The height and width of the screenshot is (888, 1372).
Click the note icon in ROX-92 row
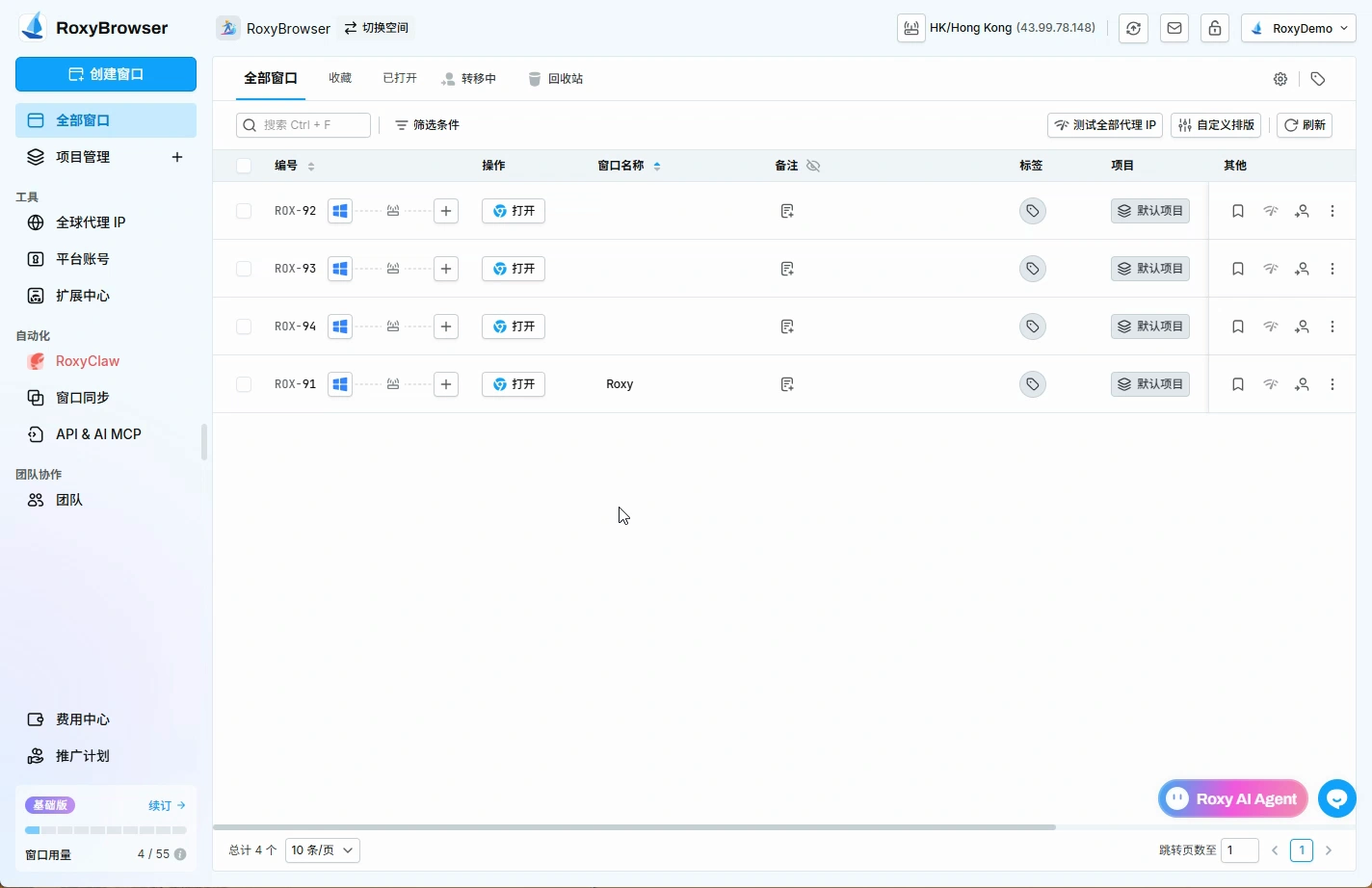click(787, 211)
